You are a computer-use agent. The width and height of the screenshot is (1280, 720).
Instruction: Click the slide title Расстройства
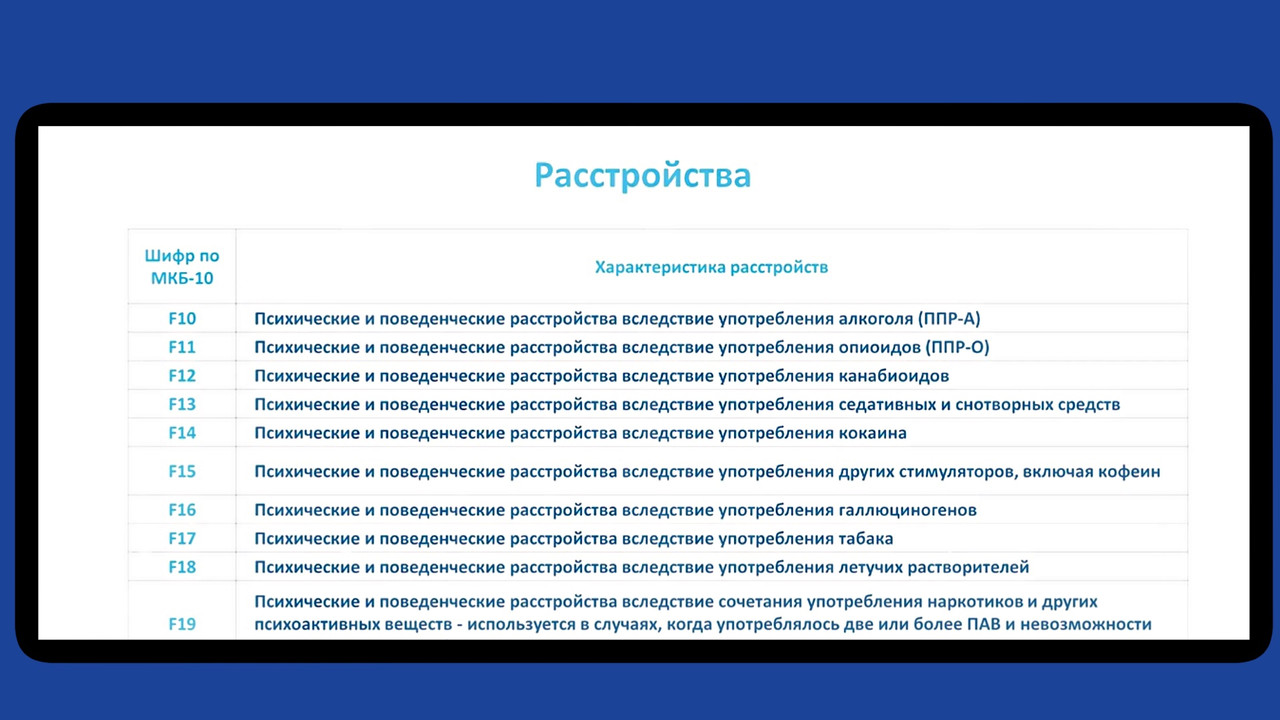point(642,176)
